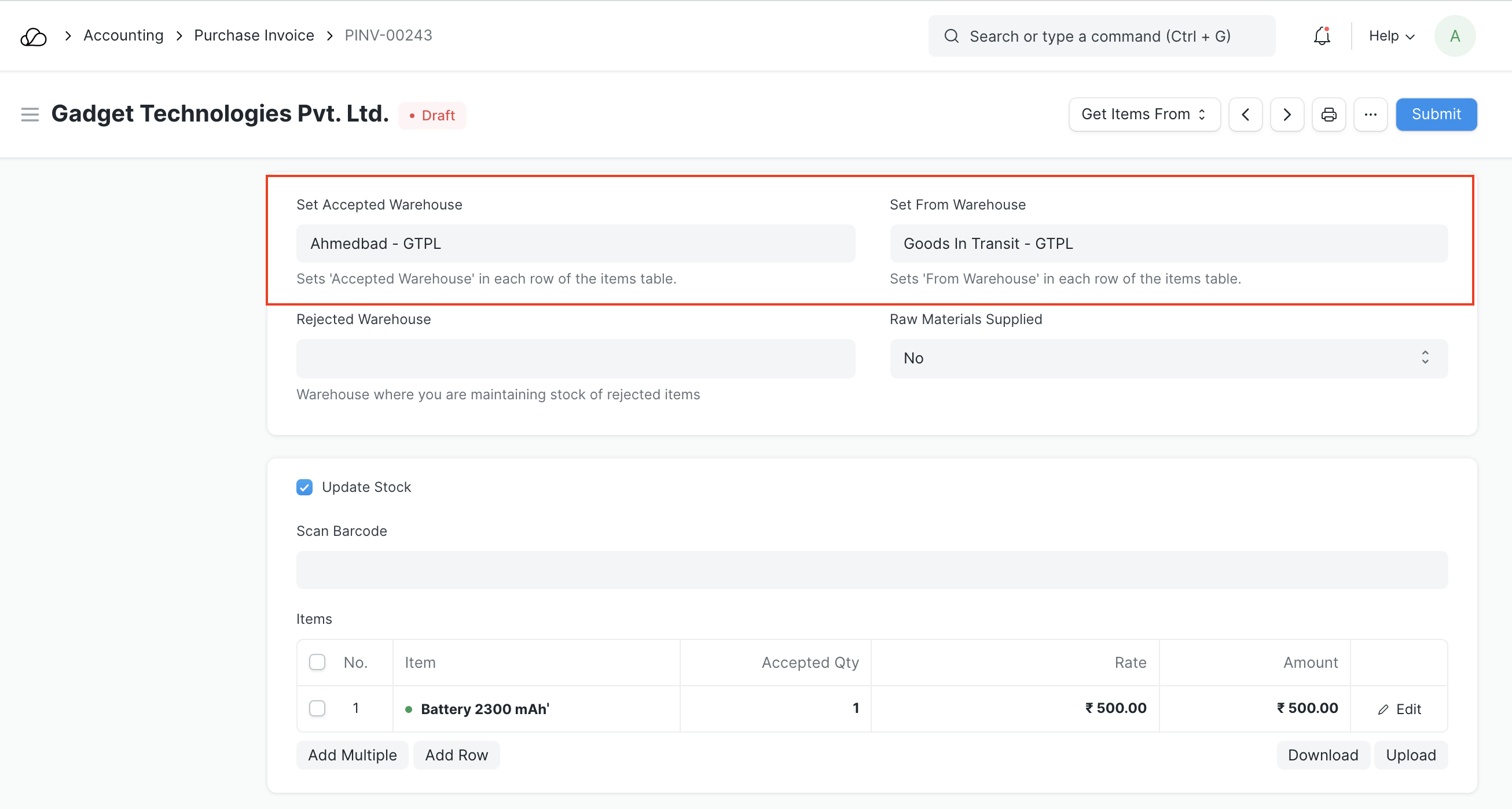The height and width of the screenshot is (809, 1512).
Task: Select the row 1 checkbox for Battery item
Action: point(317,708)
